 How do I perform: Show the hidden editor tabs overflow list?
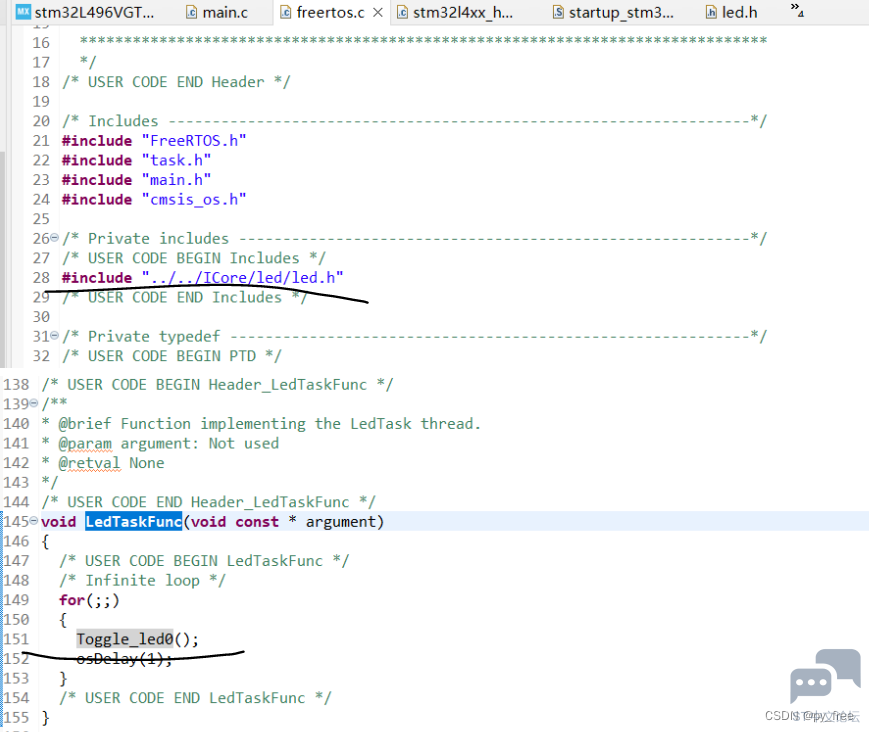pos(796,10)
